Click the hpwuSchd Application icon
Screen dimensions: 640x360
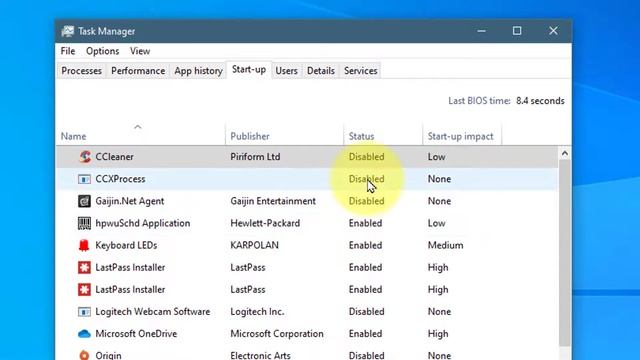point(84,223)
